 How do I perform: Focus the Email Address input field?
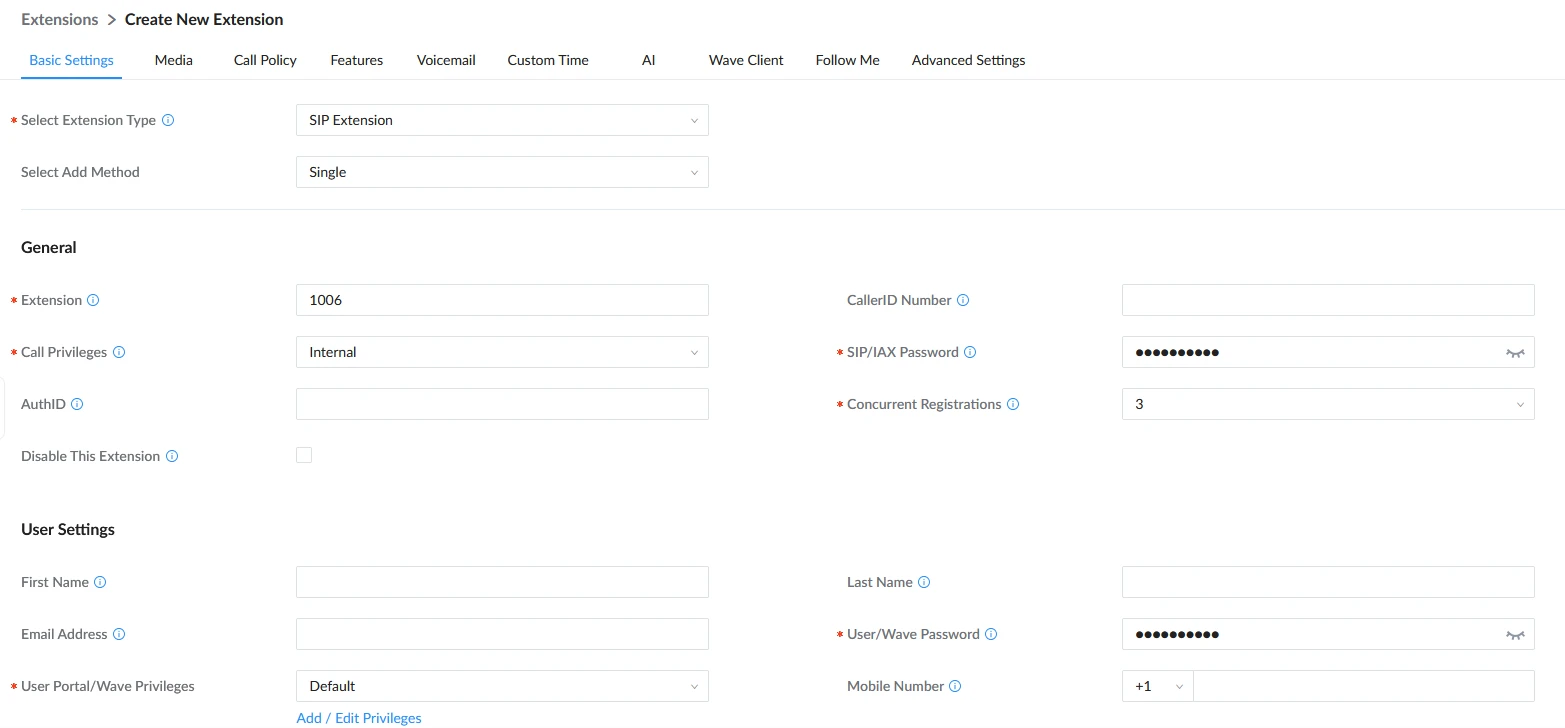click(502, 634)
